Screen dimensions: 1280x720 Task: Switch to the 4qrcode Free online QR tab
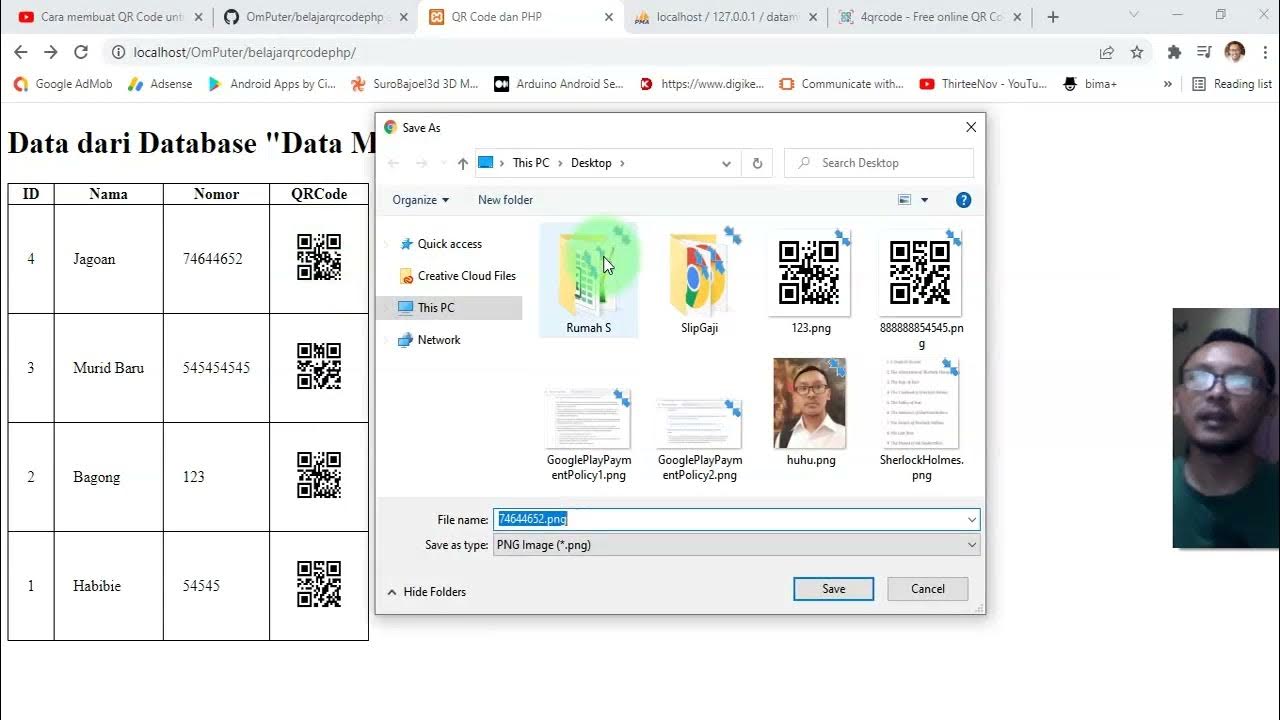(x=930, y=17)
